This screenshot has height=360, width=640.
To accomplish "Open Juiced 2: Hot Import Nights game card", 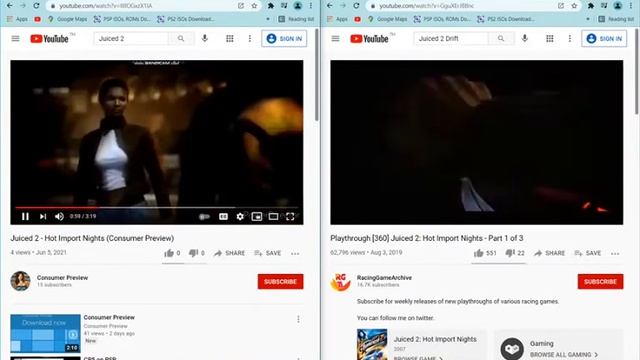I will [x=422, y=344].
